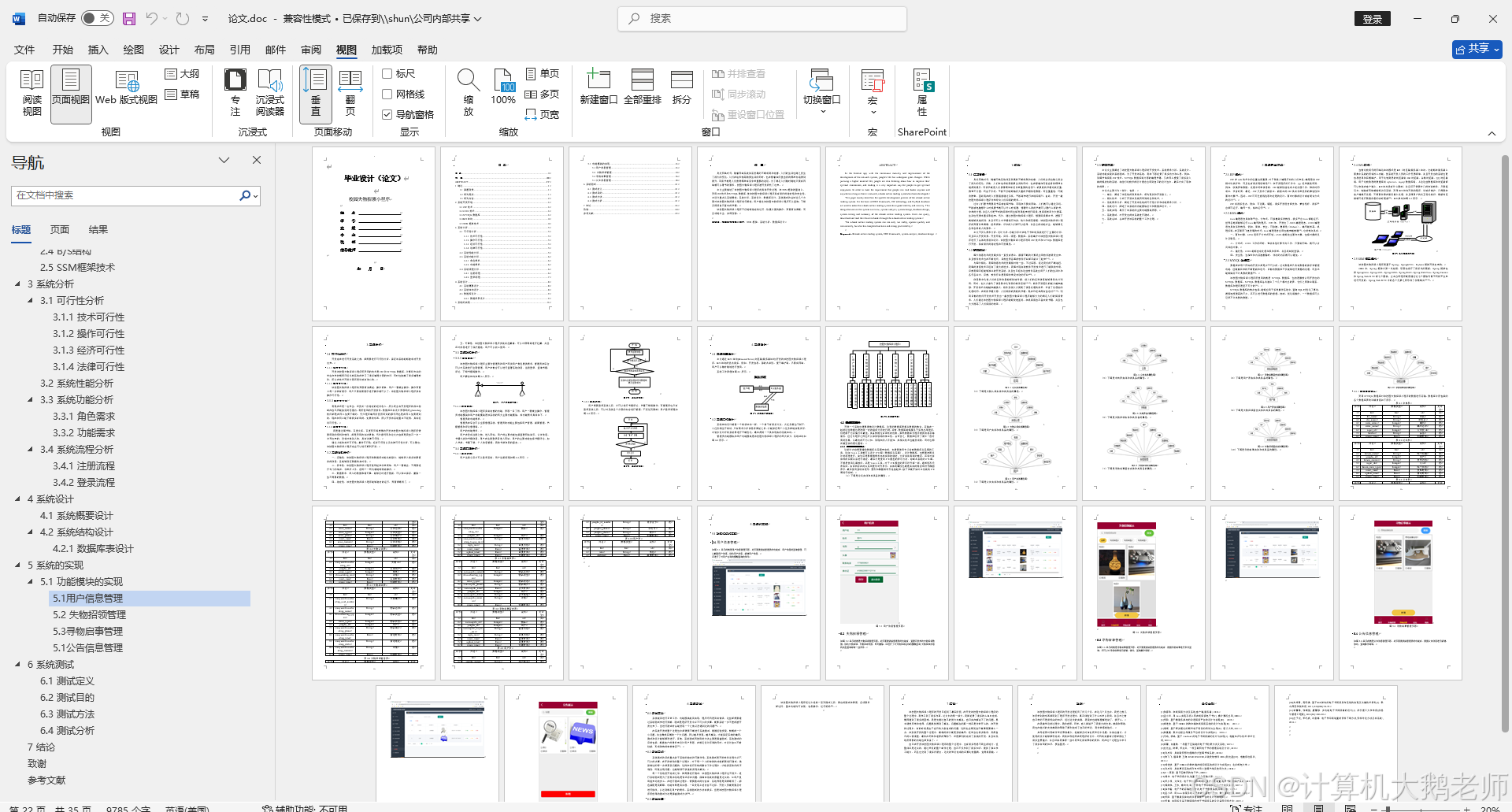
Task: Collapse the '3.1 可行性分析' heading
Action: 30,300
